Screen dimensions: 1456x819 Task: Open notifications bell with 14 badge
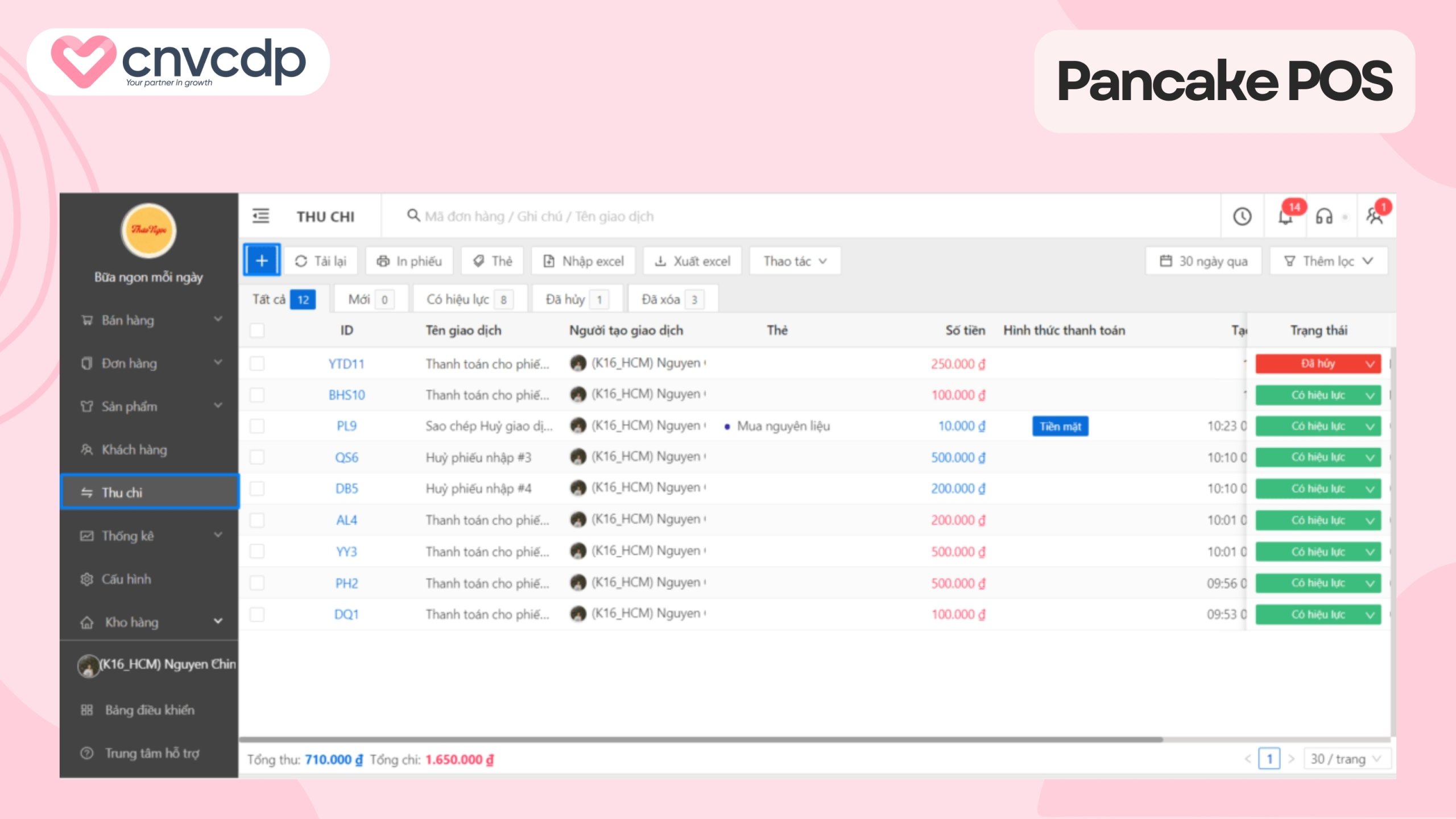click(1285, 217)
